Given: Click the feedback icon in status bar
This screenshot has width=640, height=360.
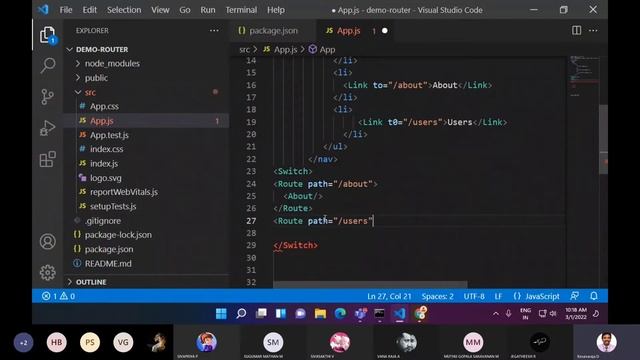Looking at the screenshot, I should point(575,296).
